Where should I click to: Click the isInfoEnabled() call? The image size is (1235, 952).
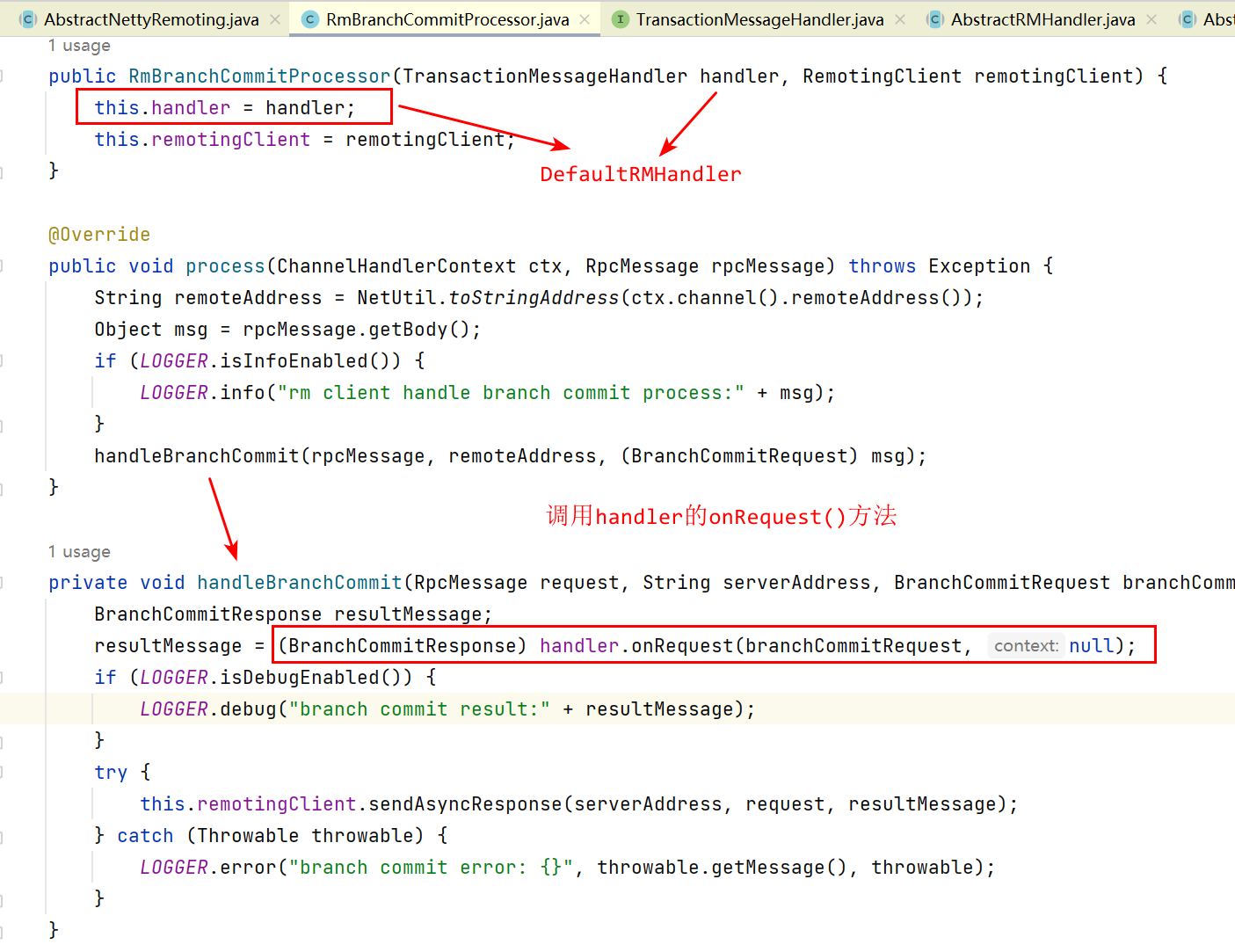(x=305, y=361)
